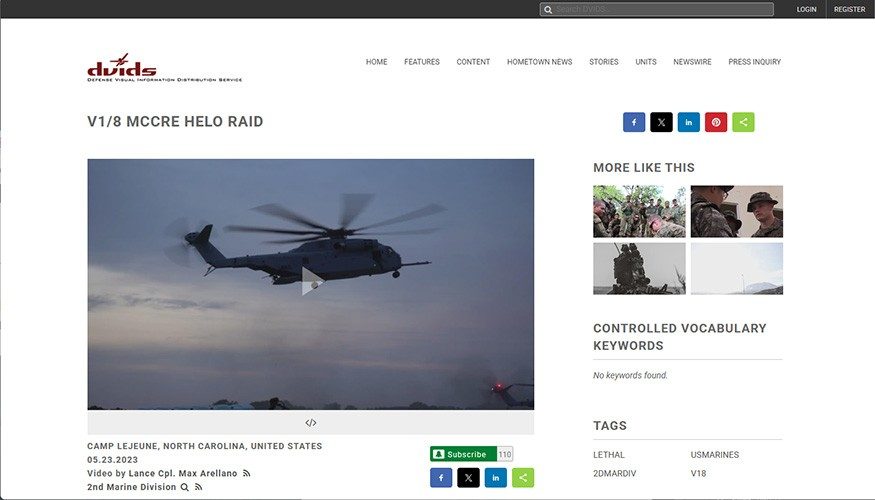Share on Facebook using the top share bar
The height and width of the screenshot is (500, 875).
pyautogui.click(x=634, y=122)
